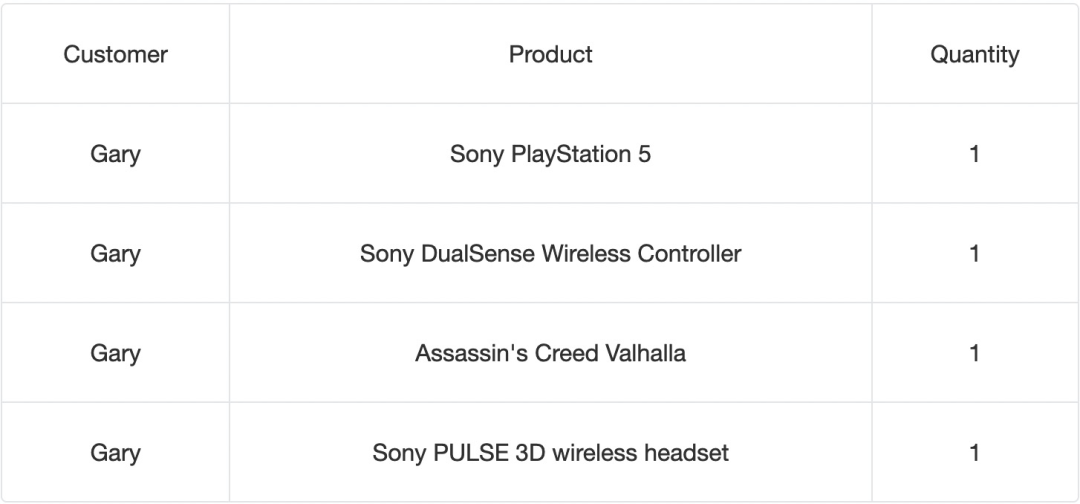Click the quantity for DualSense Wireless Controller

coord(974,254)
